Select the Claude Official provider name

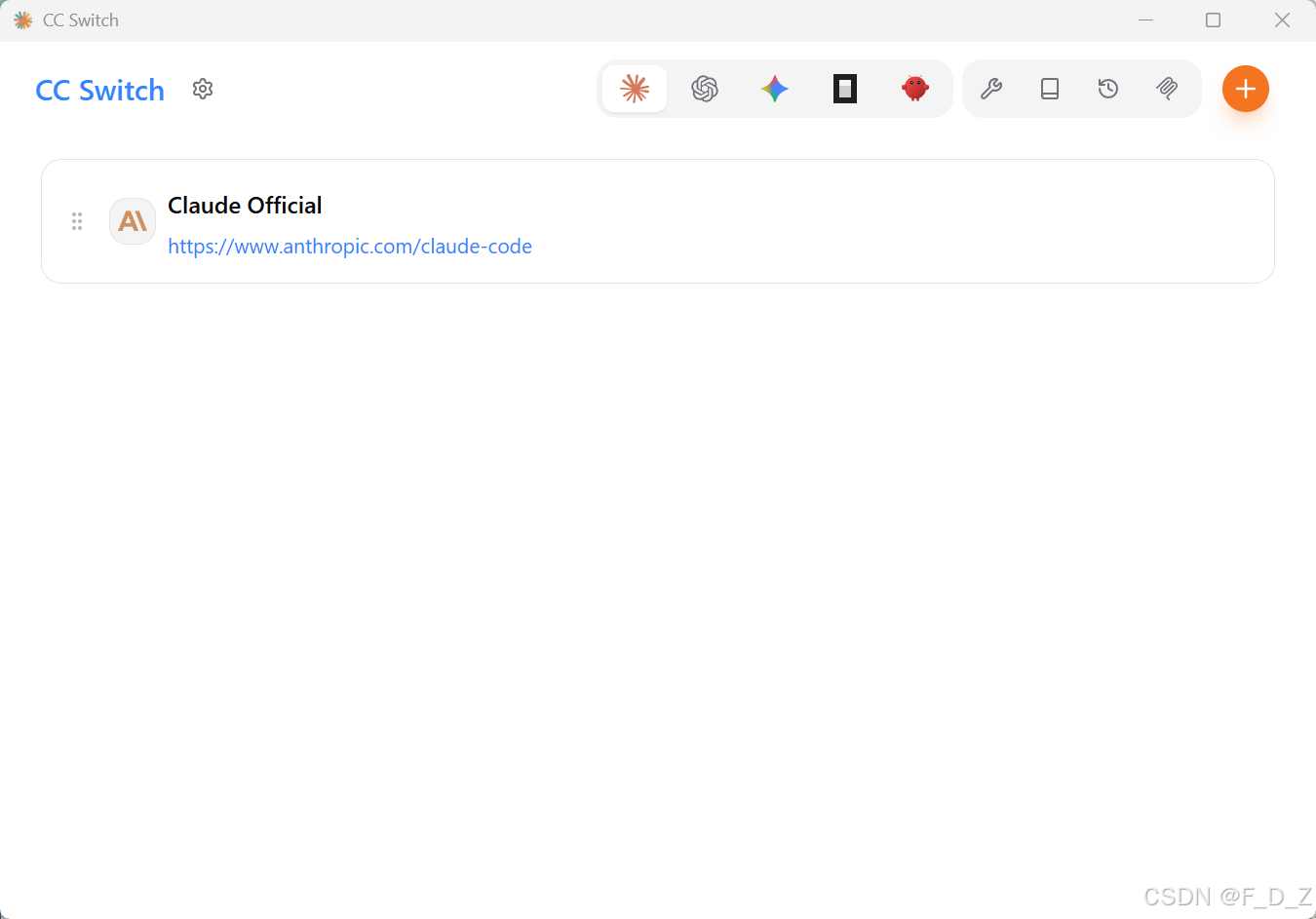(x=245, y=206)
